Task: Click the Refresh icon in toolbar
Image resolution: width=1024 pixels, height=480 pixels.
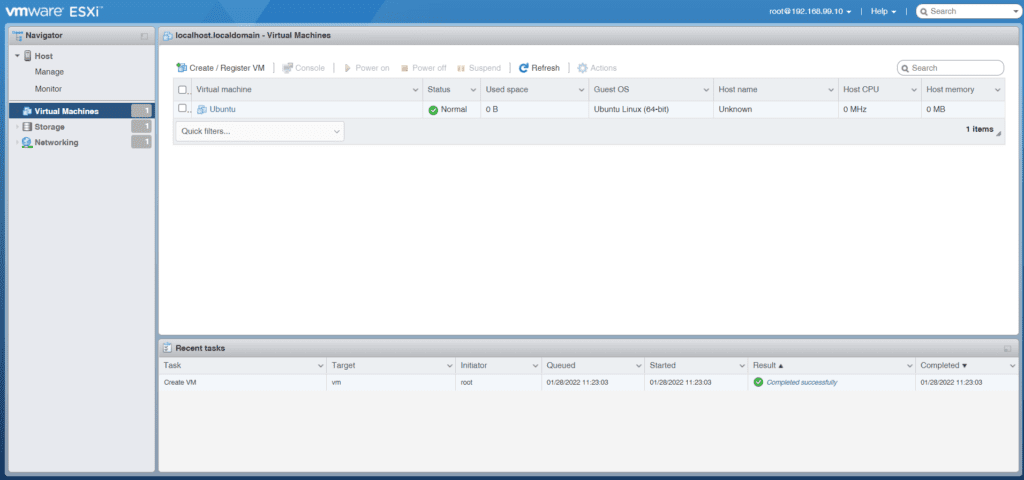Action: click(x=523, y=68)
